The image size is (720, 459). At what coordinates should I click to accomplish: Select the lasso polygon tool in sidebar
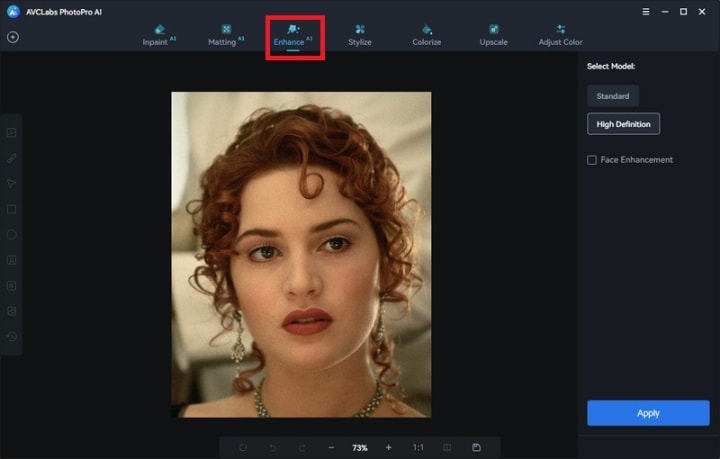(x=11, y=184)
